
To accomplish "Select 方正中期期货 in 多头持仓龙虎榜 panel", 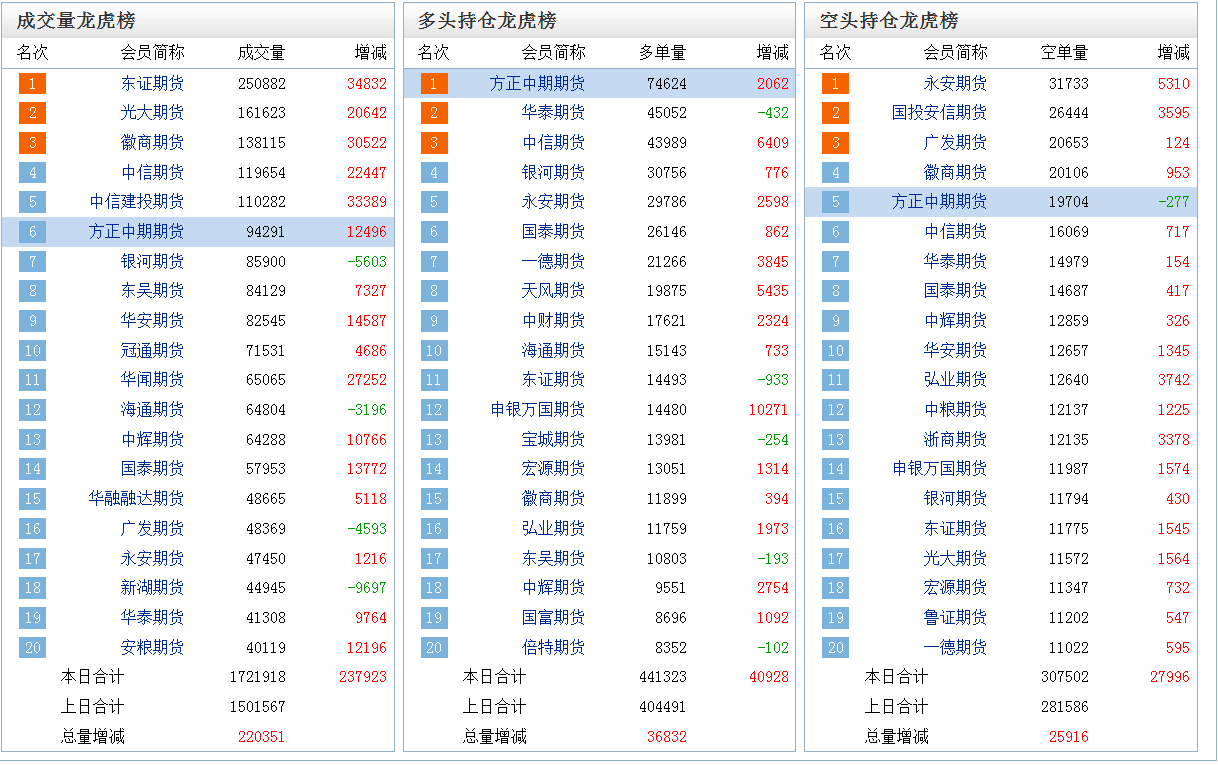I will tap(538, 84).
